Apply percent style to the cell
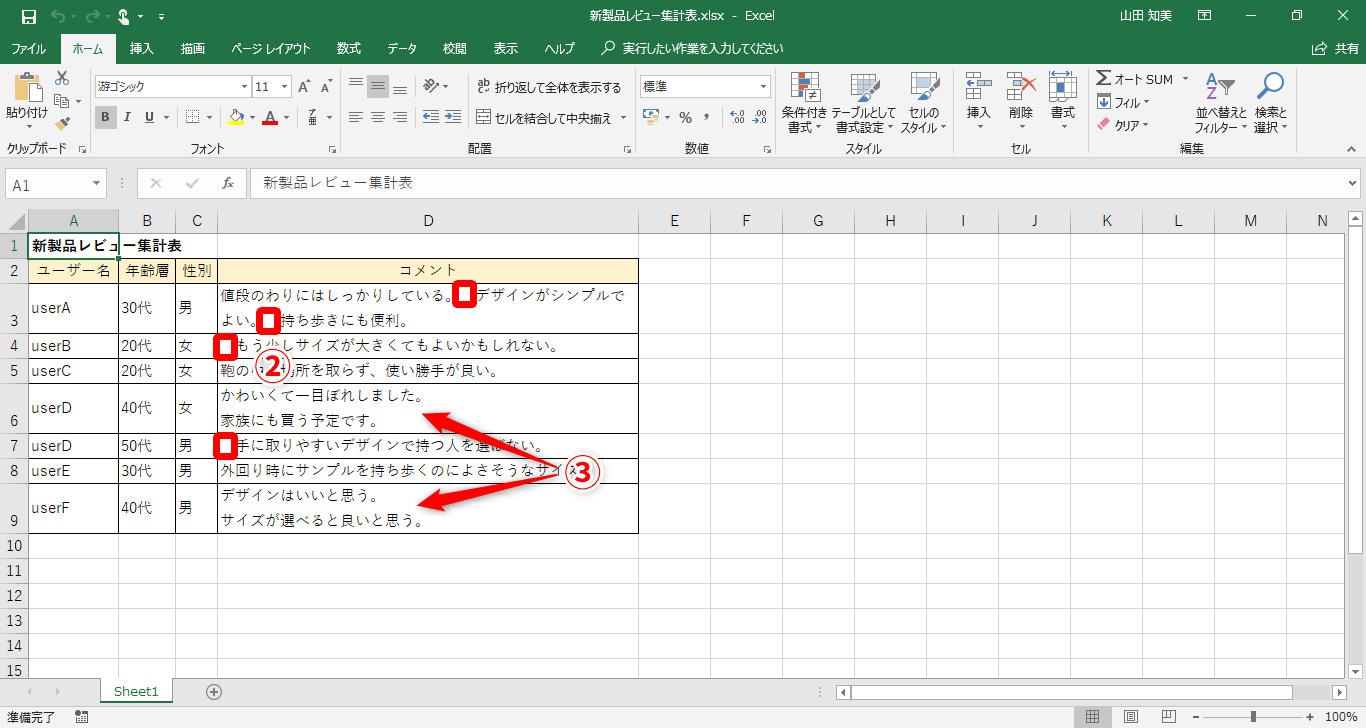The width and height of the screenshot is (1366, 728). click(686, 117)
